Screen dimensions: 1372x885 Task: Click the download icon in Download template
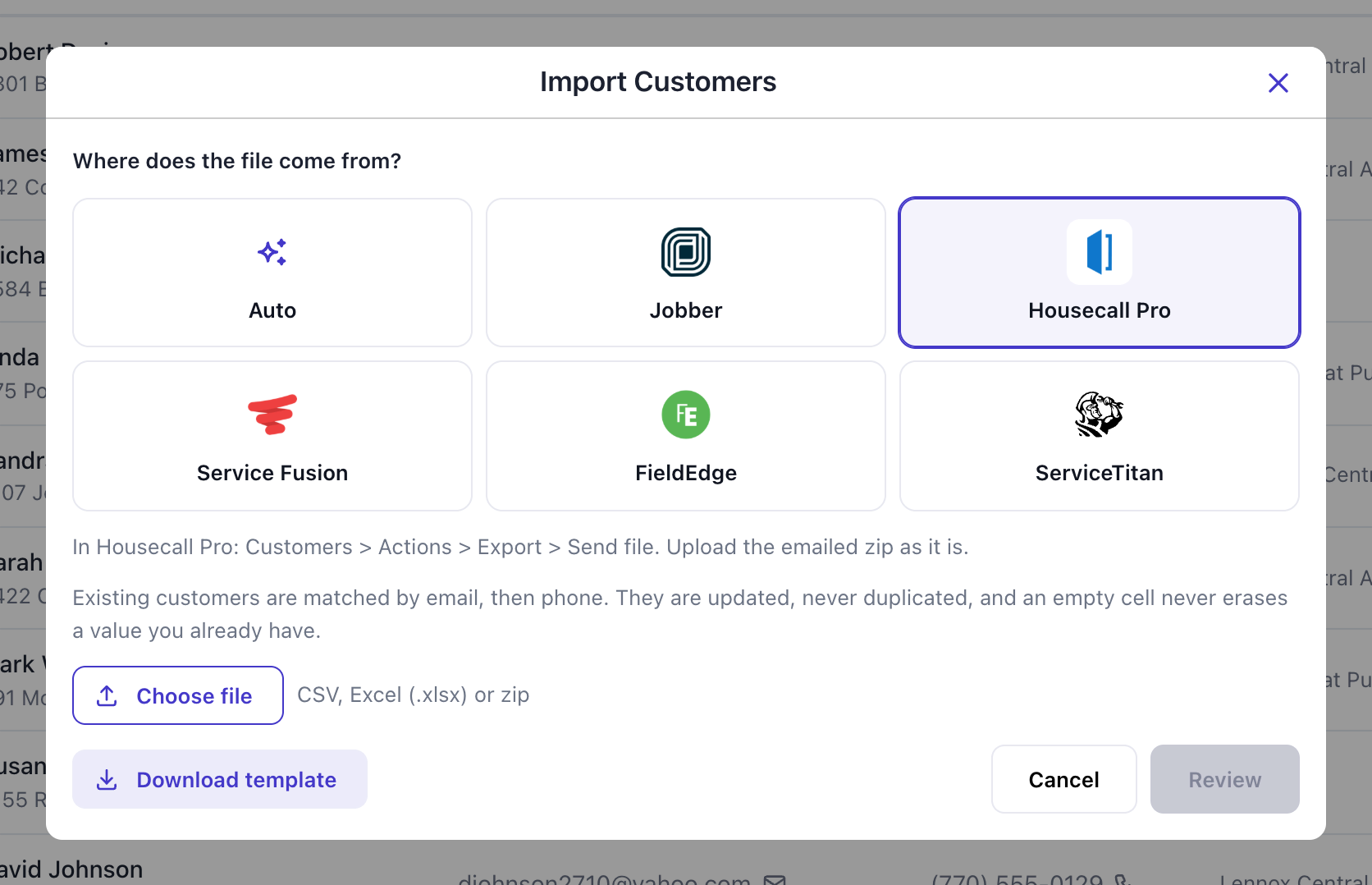click(107, 780)
